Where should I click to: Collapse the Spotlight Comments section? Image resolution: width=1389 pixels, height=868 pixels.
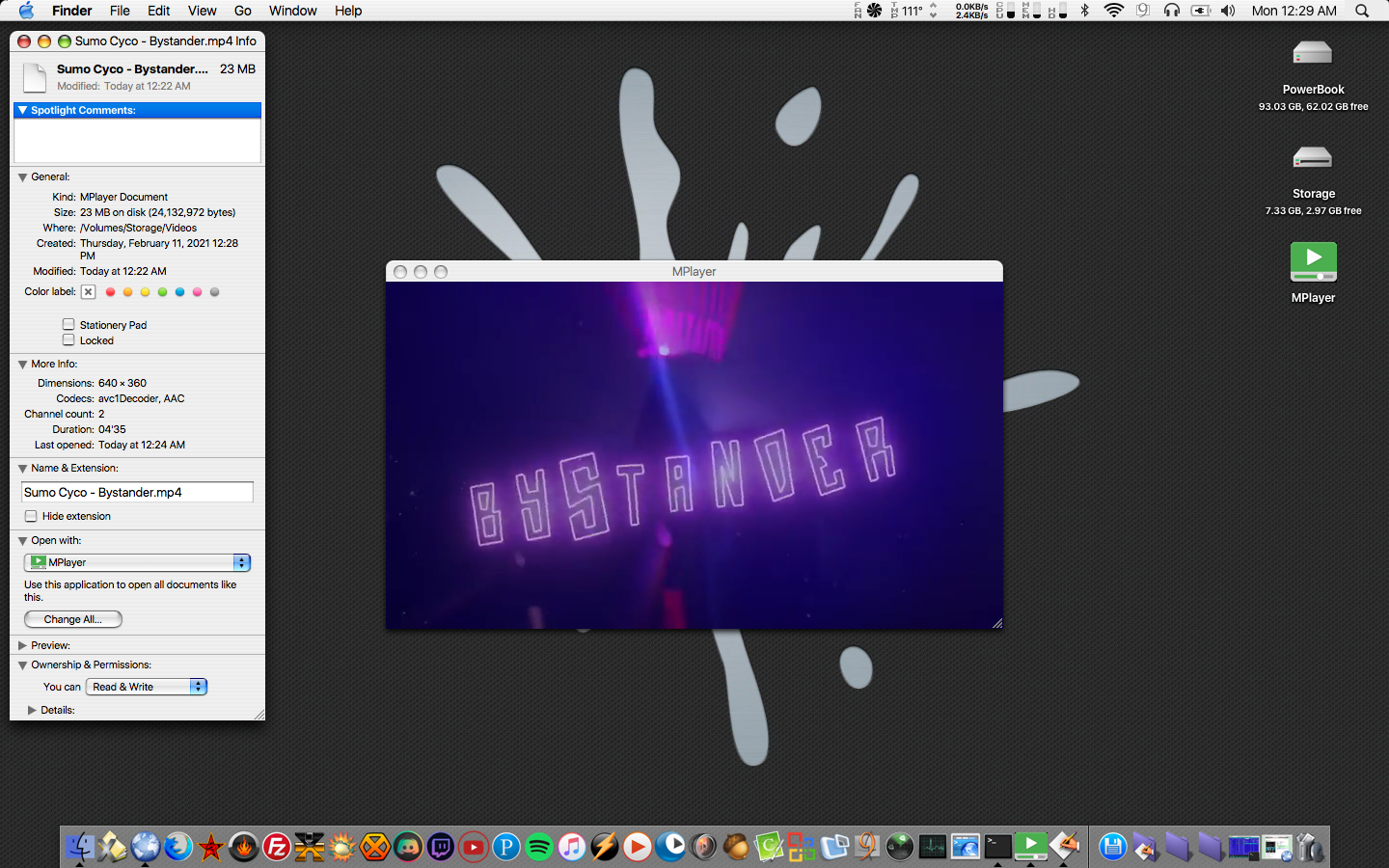point(22,110)
